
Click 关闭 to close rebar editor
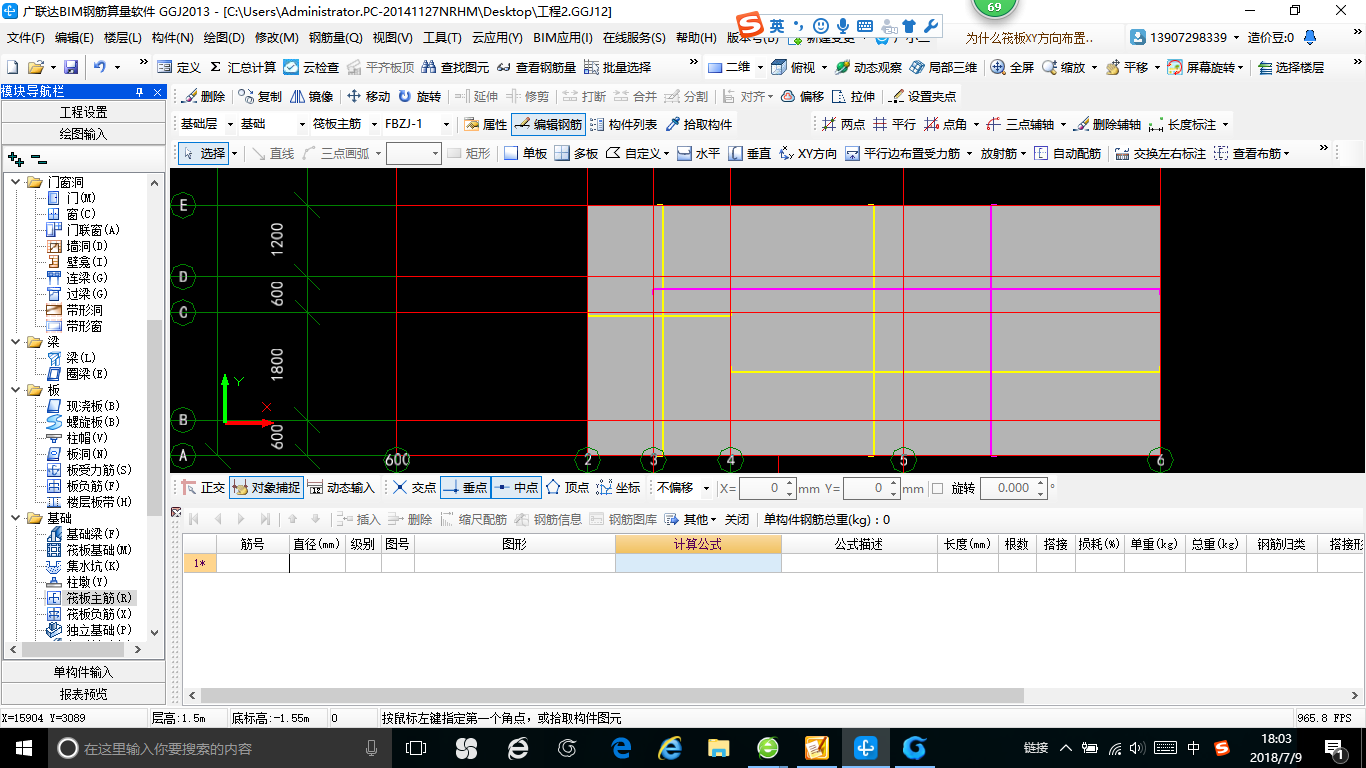(737, 519)
